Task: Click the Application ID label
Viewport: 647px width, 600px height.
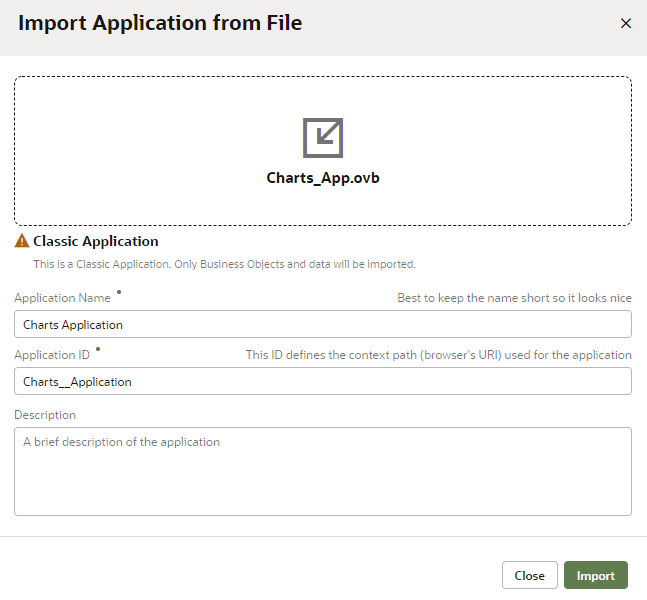Action: point(52,355)
